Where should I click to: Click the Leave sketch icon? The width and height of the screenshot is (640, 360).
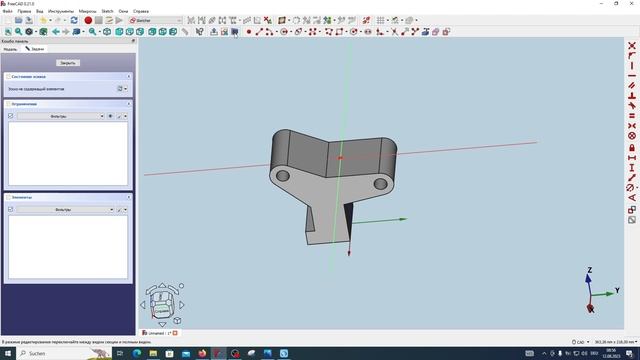pyautogui.click(x=214, y=32)
